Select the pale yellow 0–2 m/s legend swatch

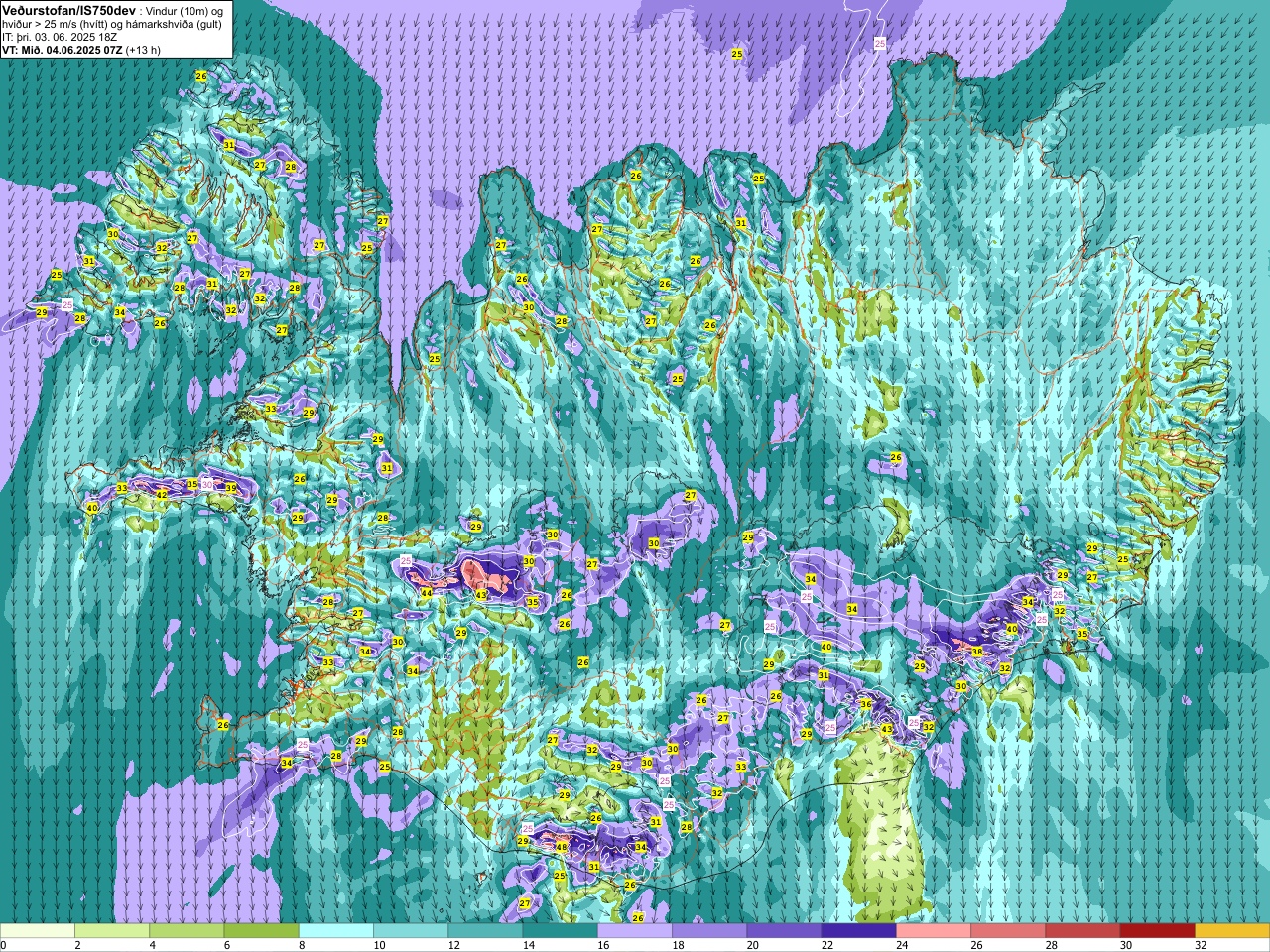(x=37, y=931)
